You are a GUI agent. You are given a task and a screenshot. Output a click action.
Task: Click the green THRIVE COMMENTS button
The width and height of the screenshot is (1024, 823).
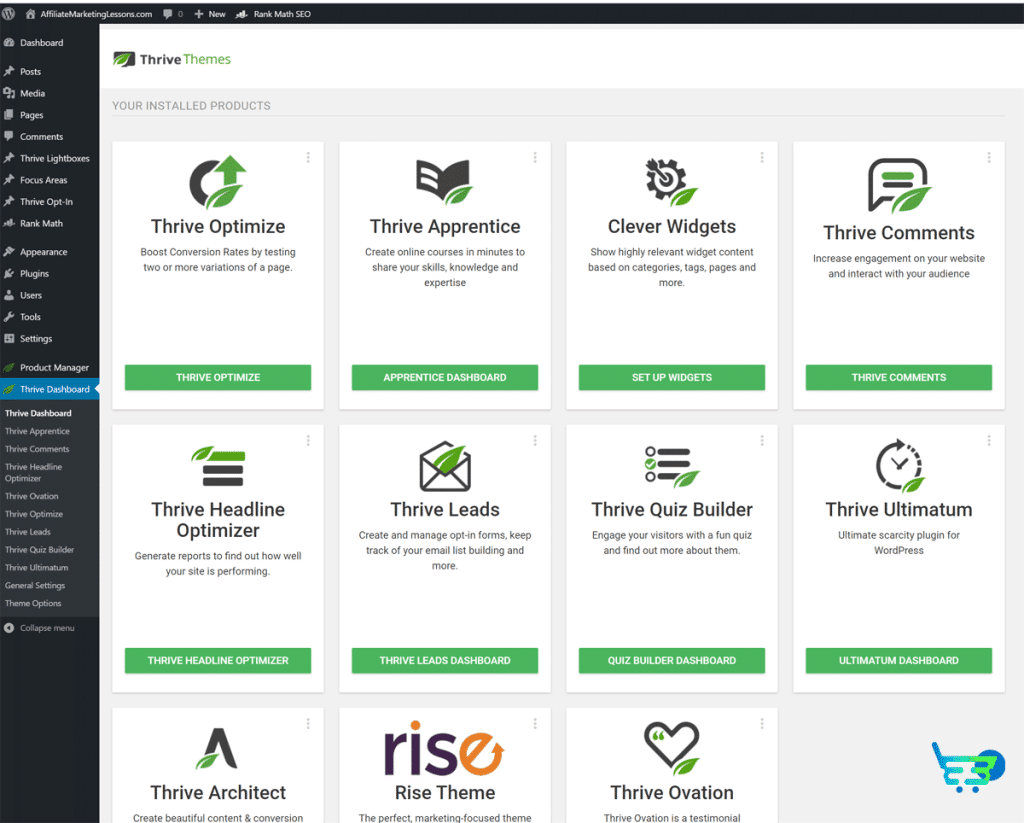(899, 378)
